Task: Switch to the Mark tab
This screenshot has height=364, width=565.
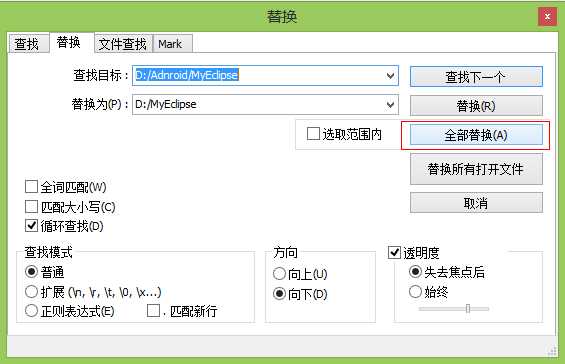Action: (x=172, y=44)
